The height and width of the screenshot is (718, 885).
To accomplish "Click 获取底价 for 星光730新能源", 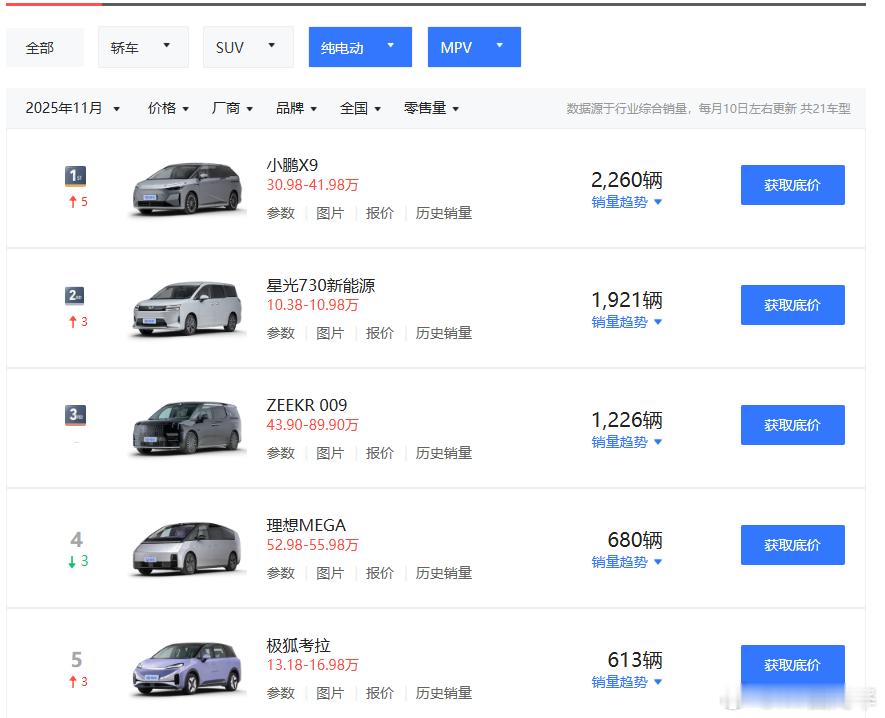I will 792,305.
